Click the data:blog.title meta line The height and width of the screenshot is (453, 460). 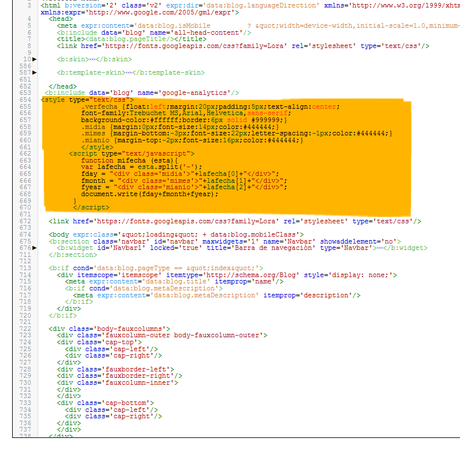(174, 282)
